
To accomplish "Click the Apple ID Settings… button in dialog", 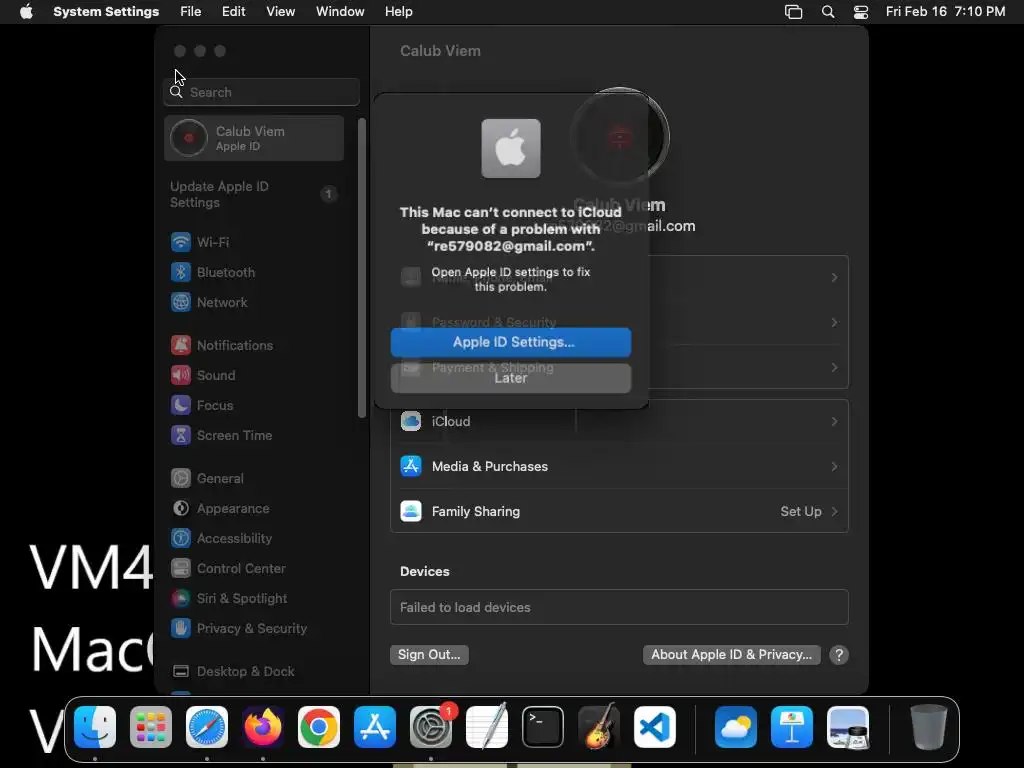I will click(511, 342).
